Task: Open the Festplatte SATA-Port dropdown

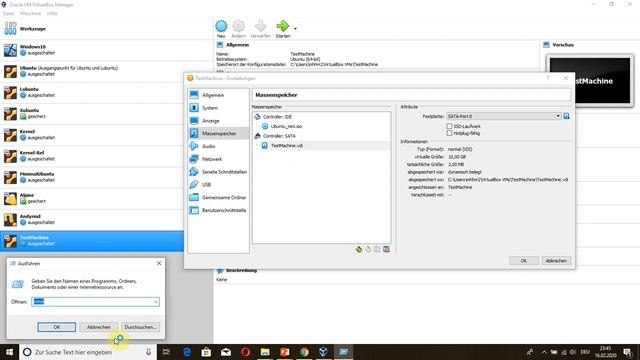Action: [504, 116]
